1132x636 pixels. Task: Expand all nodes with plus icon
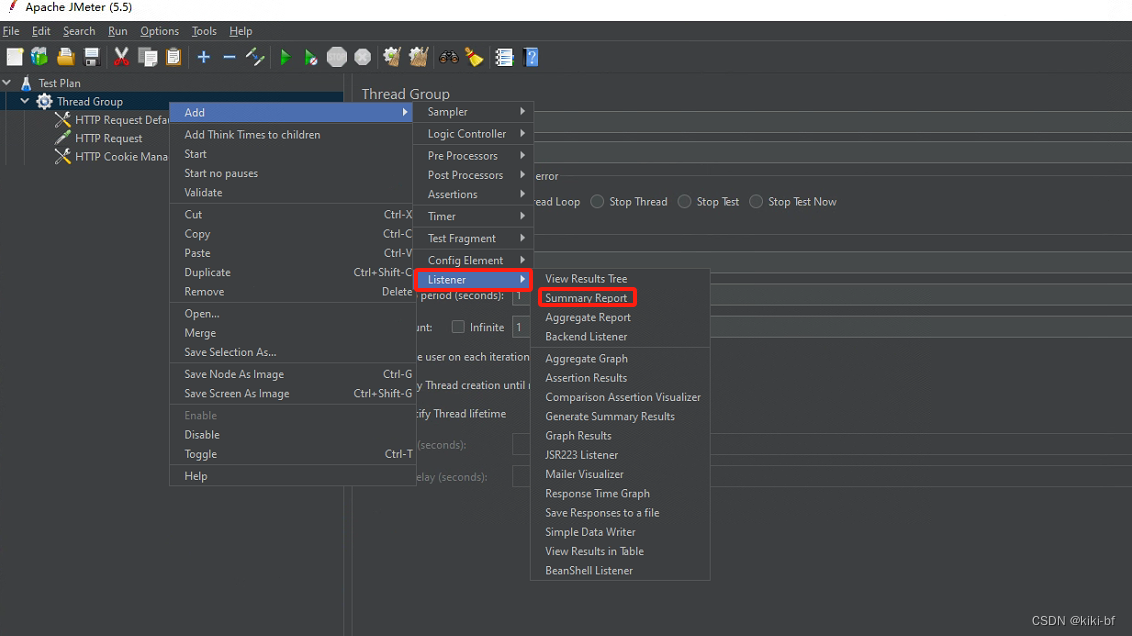coord(204,57)
